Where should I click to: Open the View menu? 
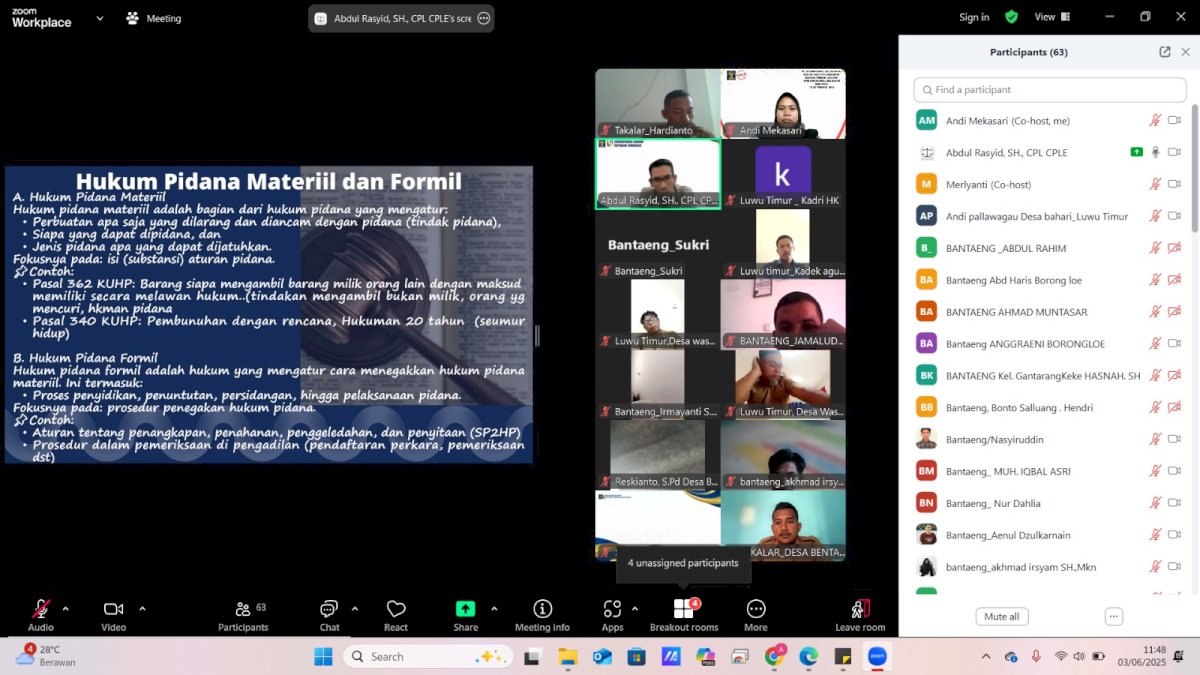tap(1051, 17)
